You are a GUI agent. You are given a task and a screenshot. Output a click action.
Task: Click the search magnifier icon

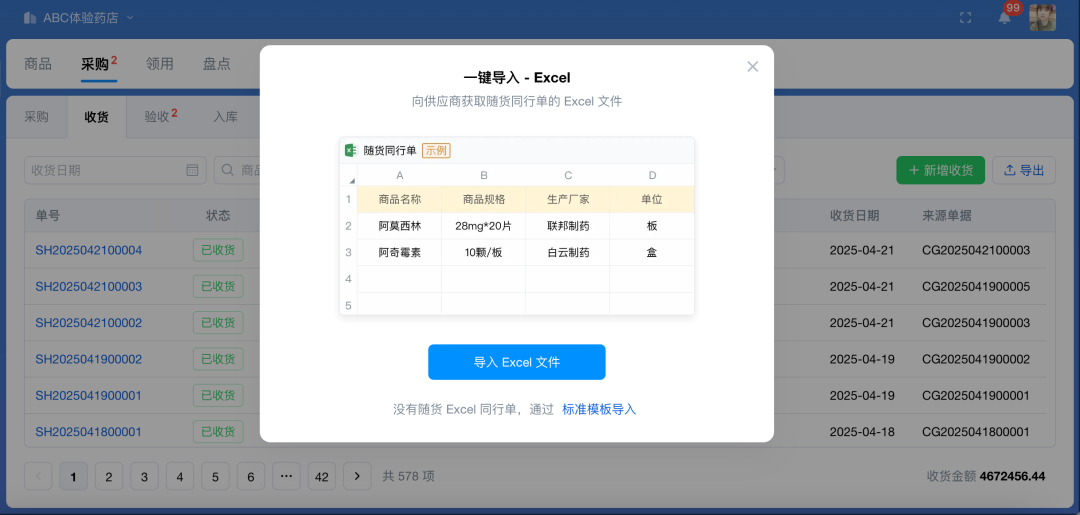pyautogui.click(x=229, y=170)
